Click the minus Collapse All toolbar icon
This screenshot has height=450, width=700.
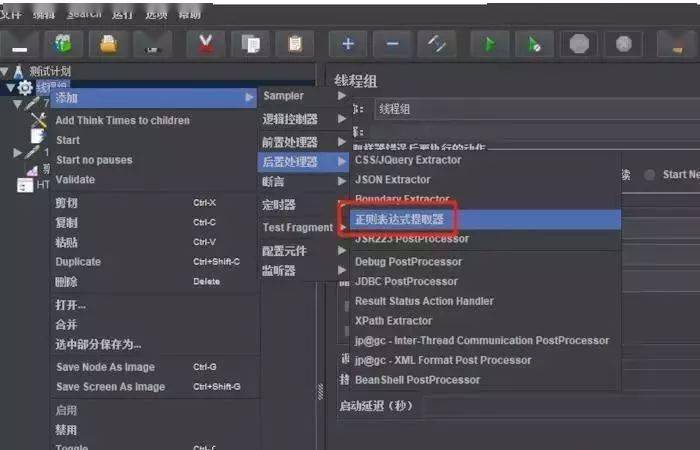(x=392, y=44)
